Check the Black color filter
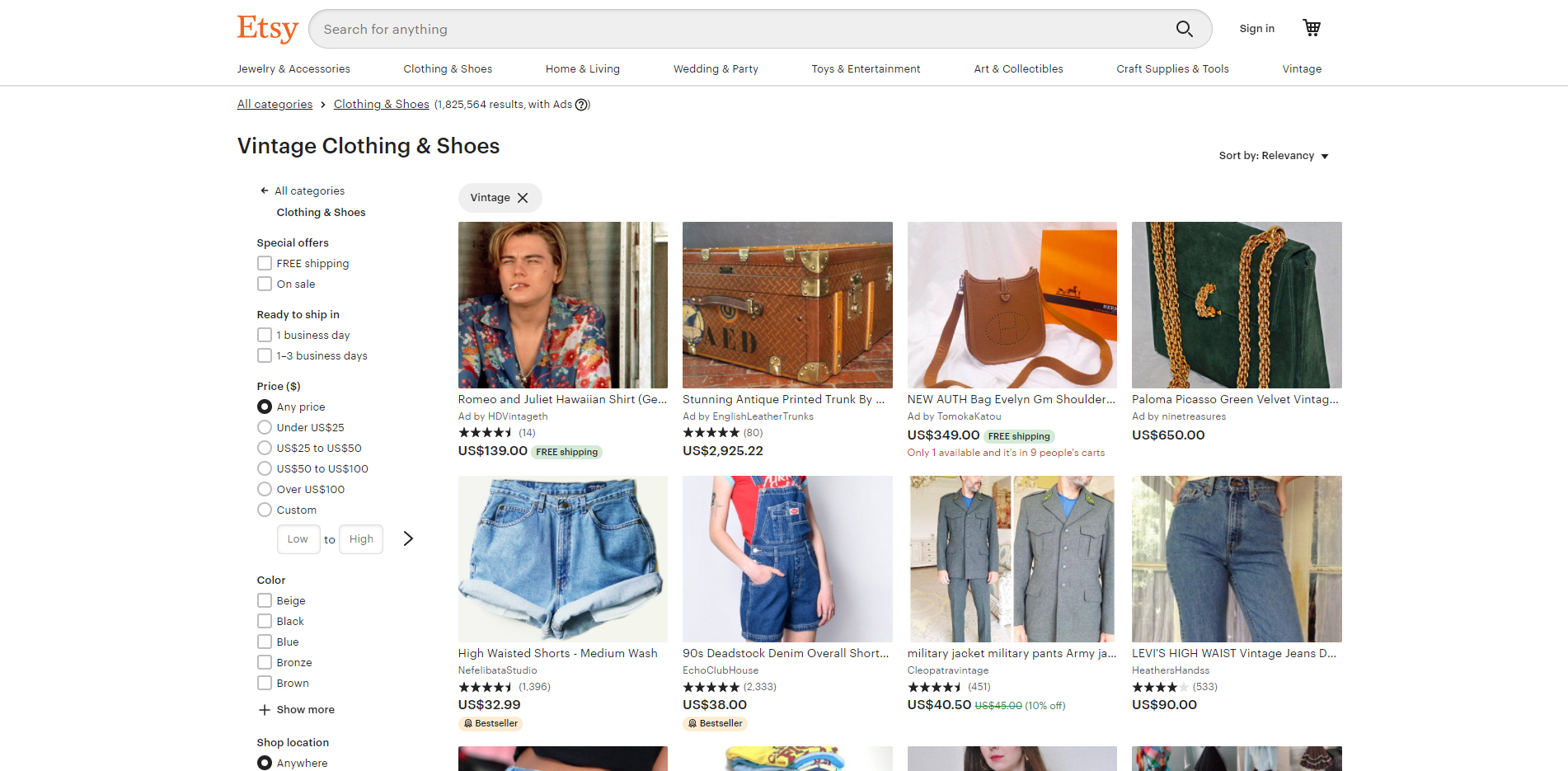This screenshot has height=771, width=1568. [x=265, y=621]
